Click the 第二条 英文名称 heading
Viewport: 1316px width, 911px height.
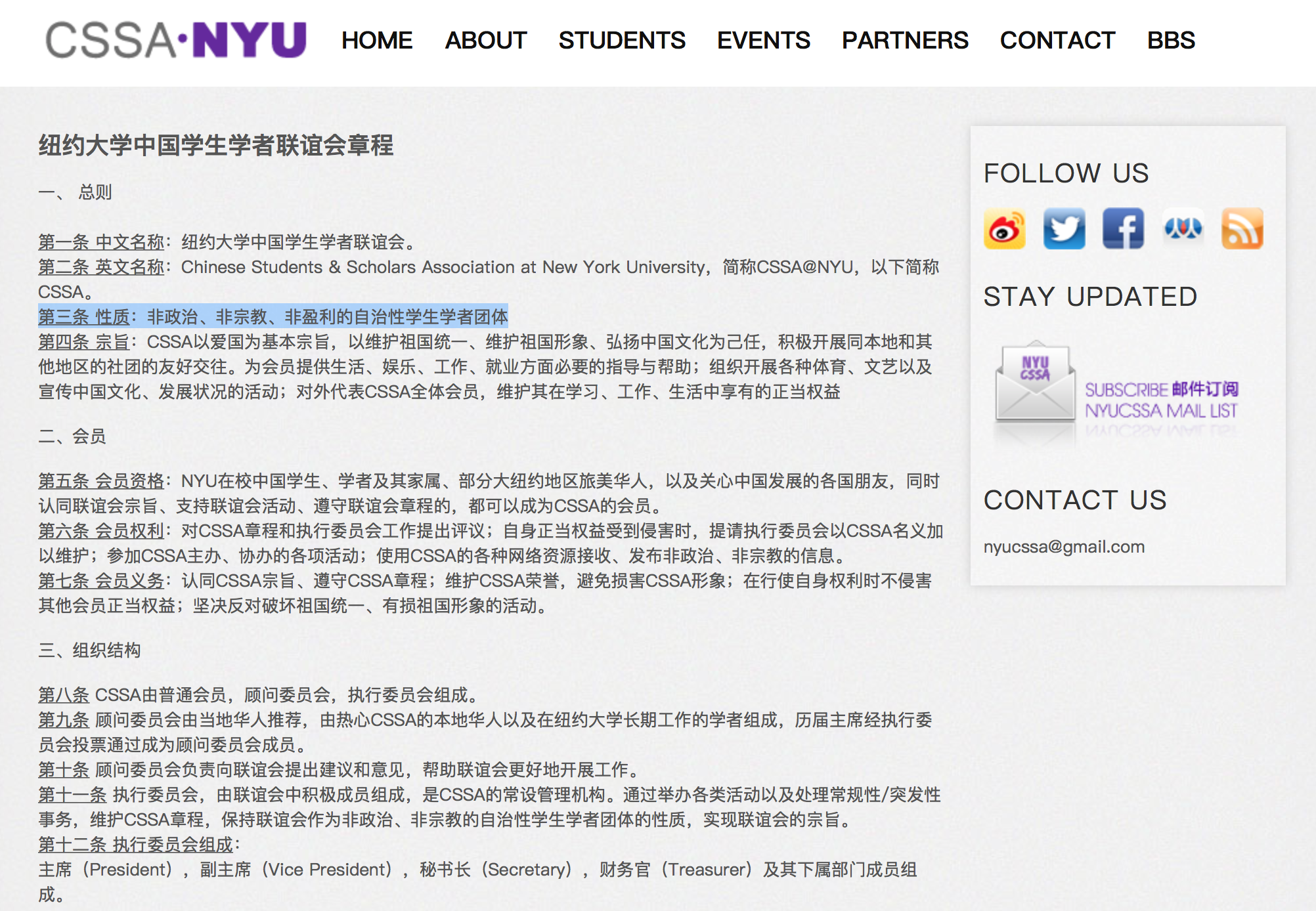click(101, 267)
